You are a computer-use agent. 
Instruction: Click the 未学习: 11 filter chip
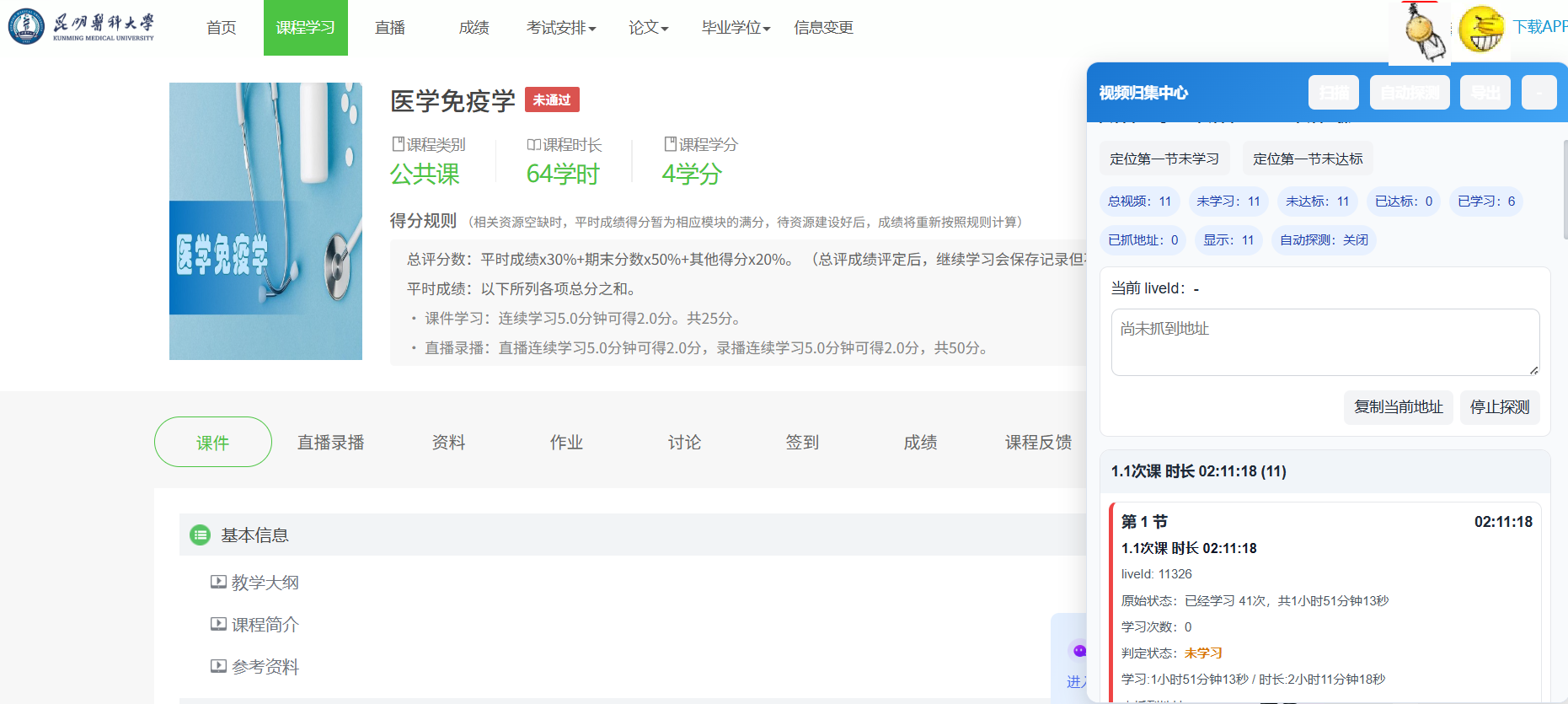tap(1228, 202)
